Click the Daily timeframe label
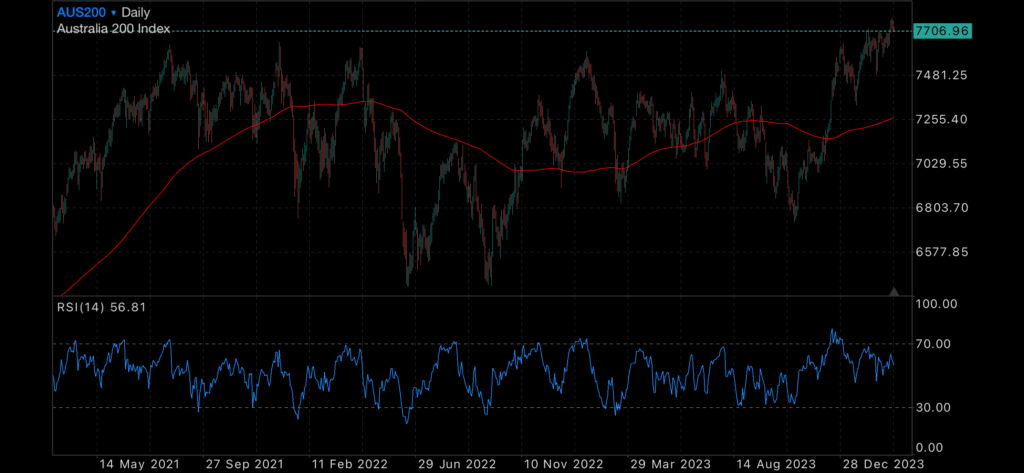1024x473 pixels. pos(136,12)
